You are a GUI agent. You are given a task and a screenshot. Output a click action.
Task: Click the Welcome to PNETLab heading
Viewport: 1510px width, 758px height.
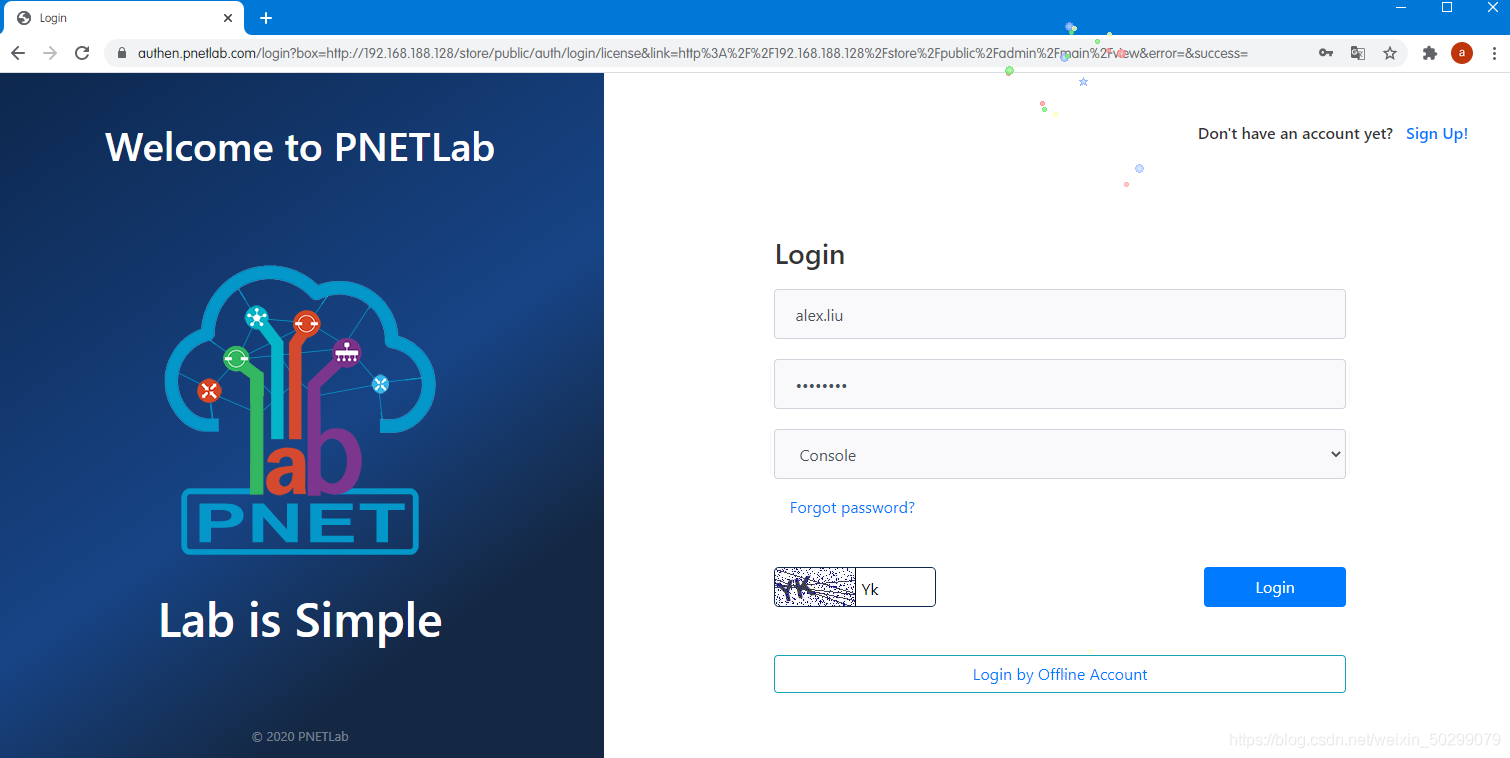tap(300, 147)
